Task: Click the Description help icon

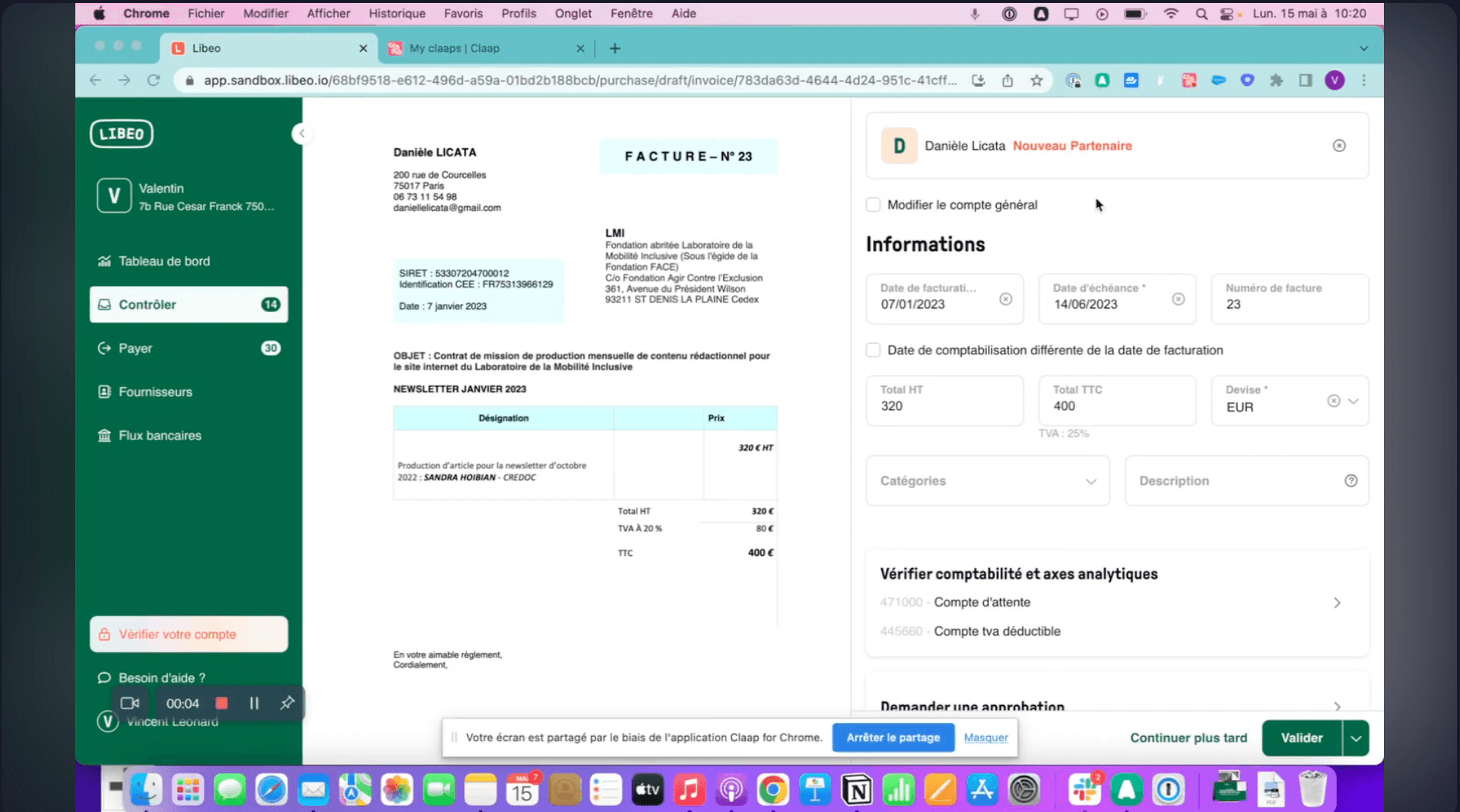Action: [1350, 481]
